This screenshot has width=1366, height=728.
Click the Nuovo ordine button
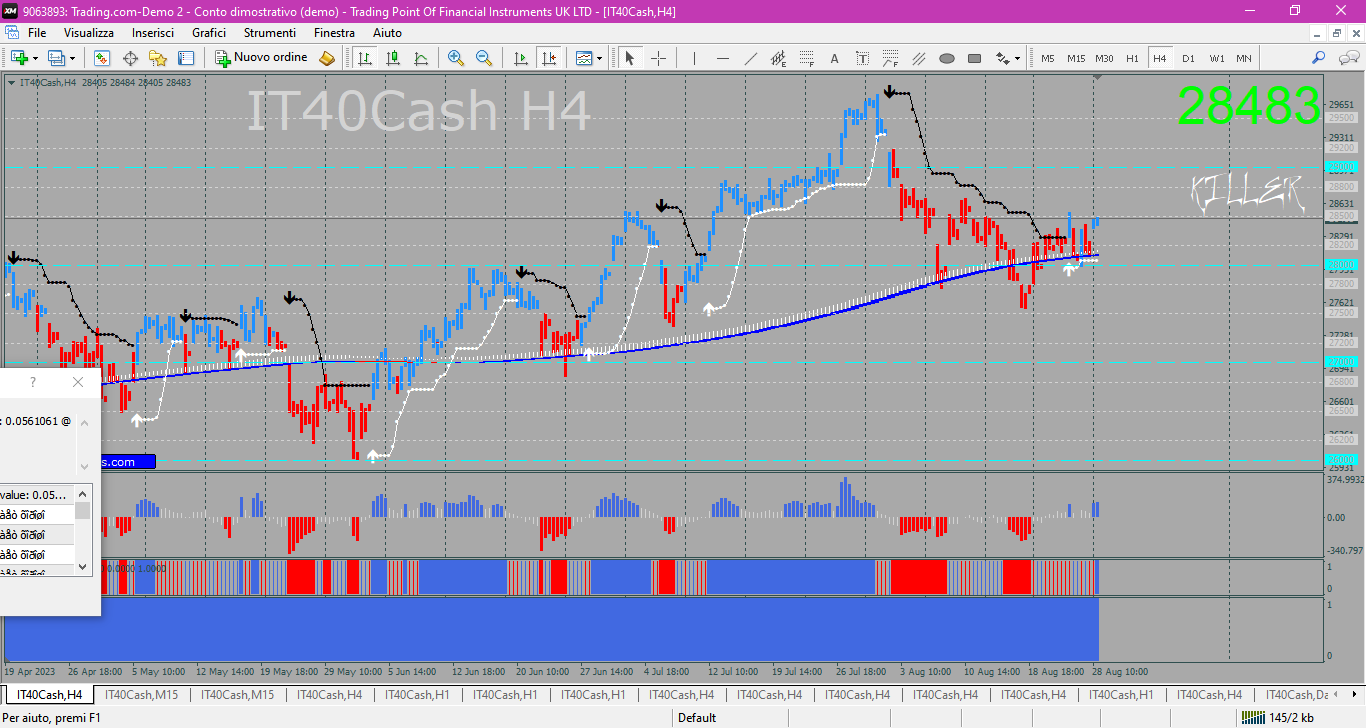click(x=262, y=58)
